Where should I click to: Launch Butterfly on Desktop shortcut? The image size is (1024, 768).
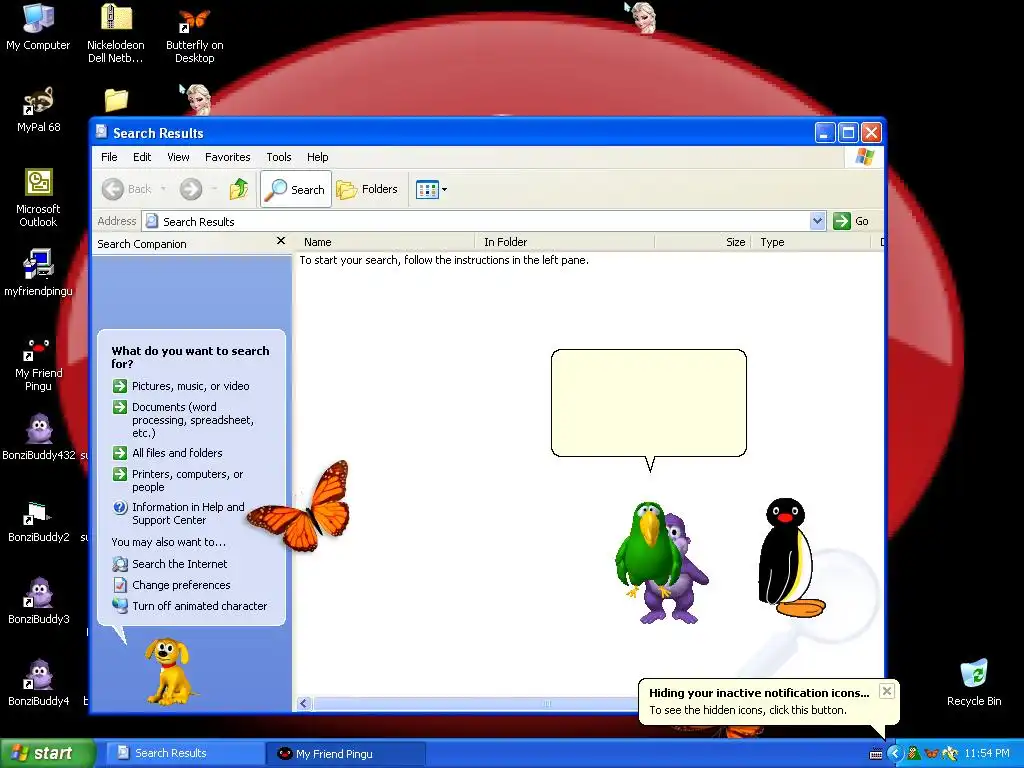tap(194, 36)
